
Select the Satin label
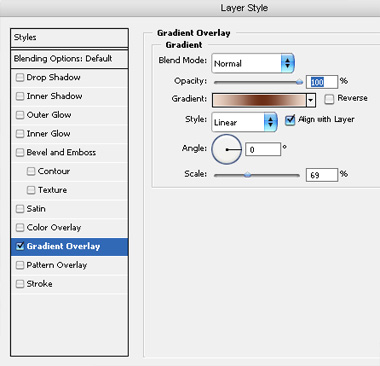[36, 209]
